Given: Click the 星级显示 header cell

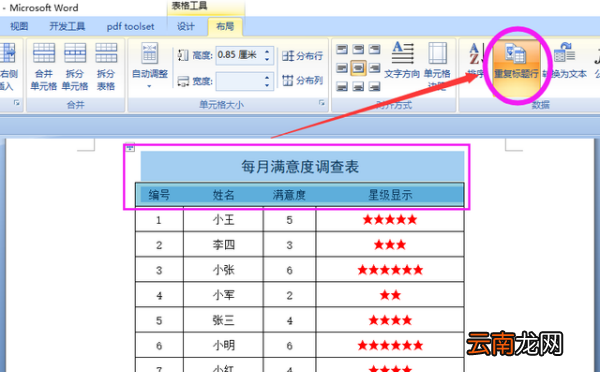Looking at the screenshot, I should pos(390,195).
